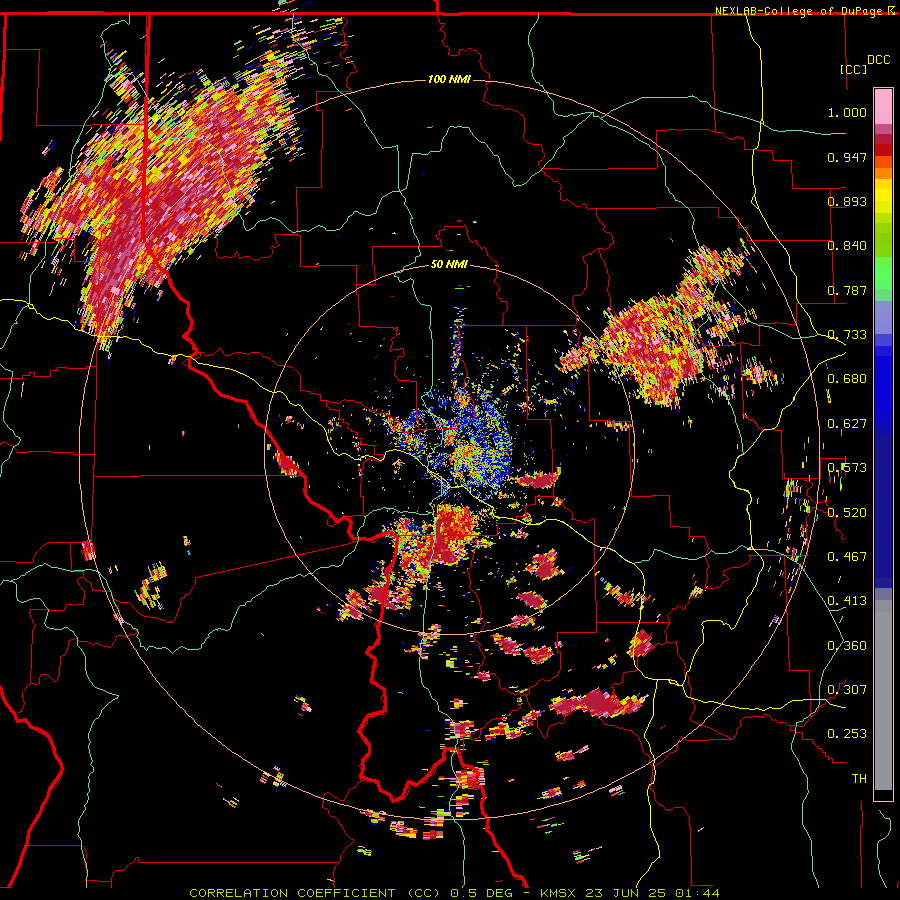Image resolution: width=900 pixels, height=900 pixels.
Task: Click the DCC product label
Action: (x=878, y=60)
